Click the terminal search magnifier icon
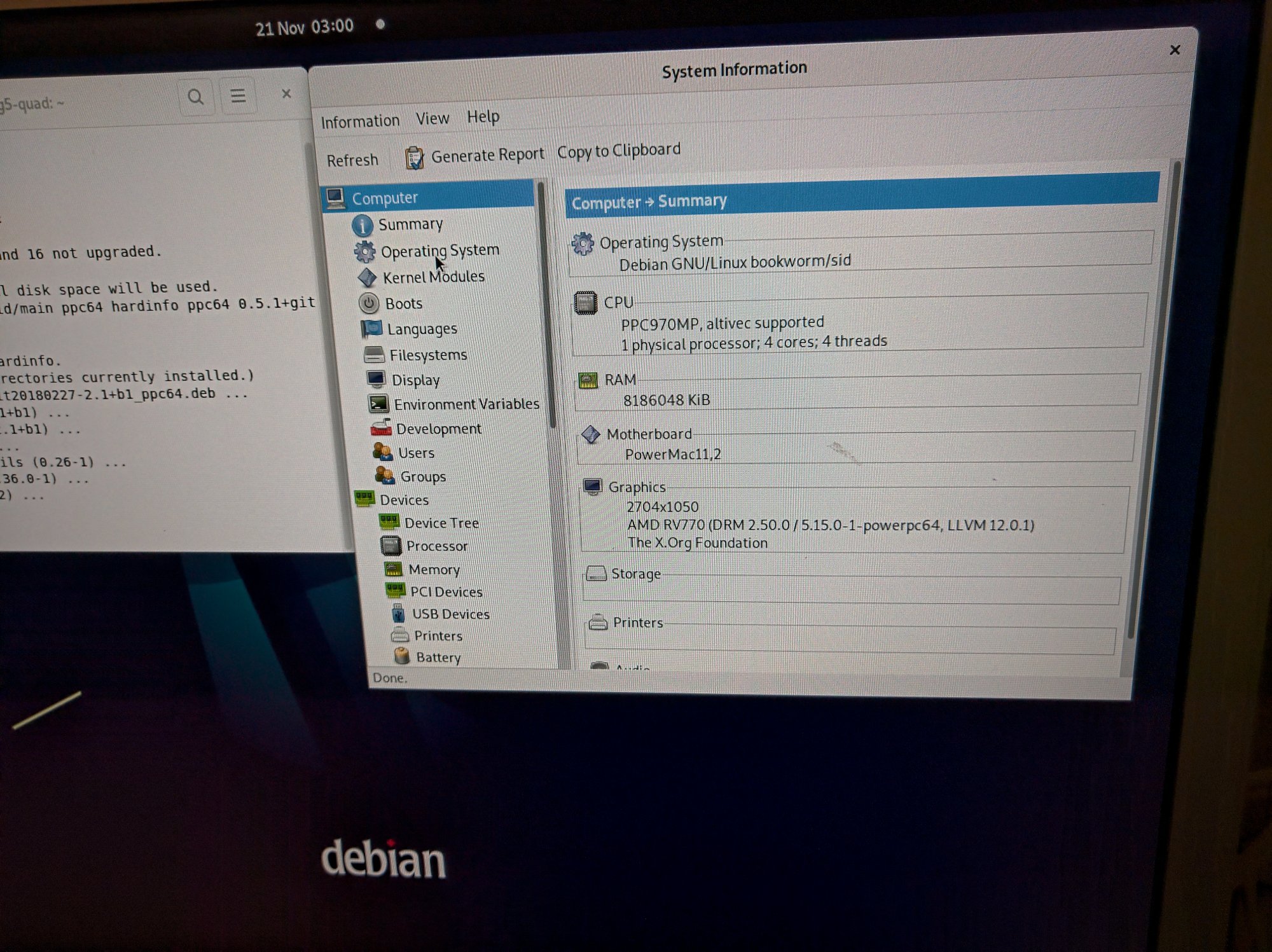The image size is (1272, 952). pos(196,97)
